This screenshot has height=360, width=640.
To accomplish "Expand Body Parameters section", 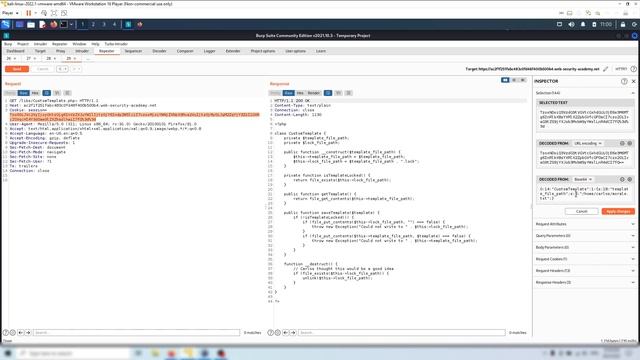I will tap(585, 247).
